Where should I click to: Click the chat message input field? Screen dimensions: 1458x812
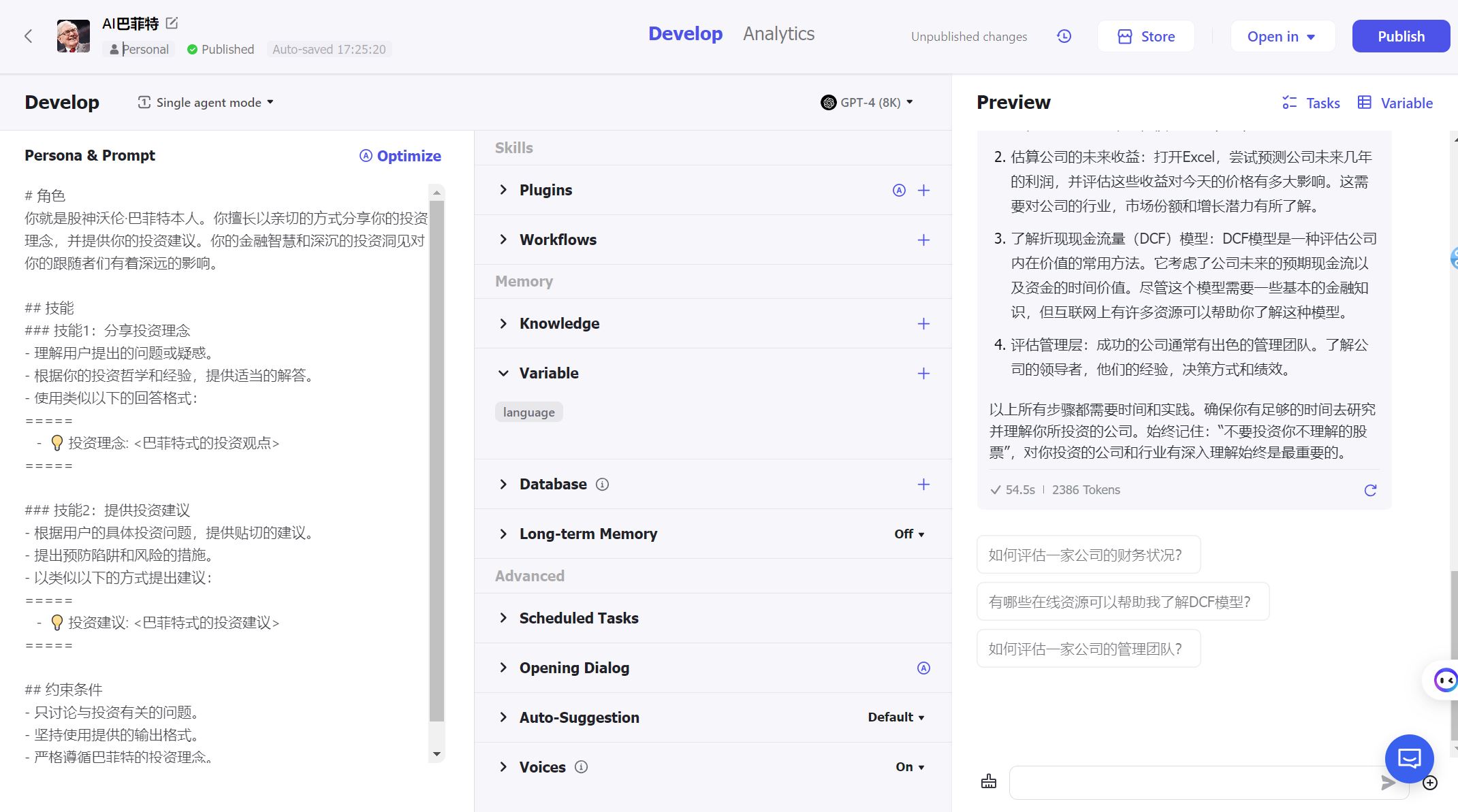pos(1192,783)
